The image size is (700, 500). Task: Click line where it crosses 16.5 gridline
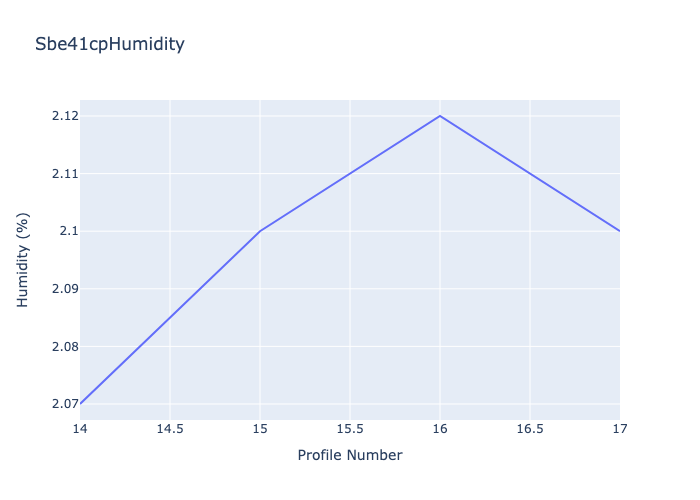530,174
